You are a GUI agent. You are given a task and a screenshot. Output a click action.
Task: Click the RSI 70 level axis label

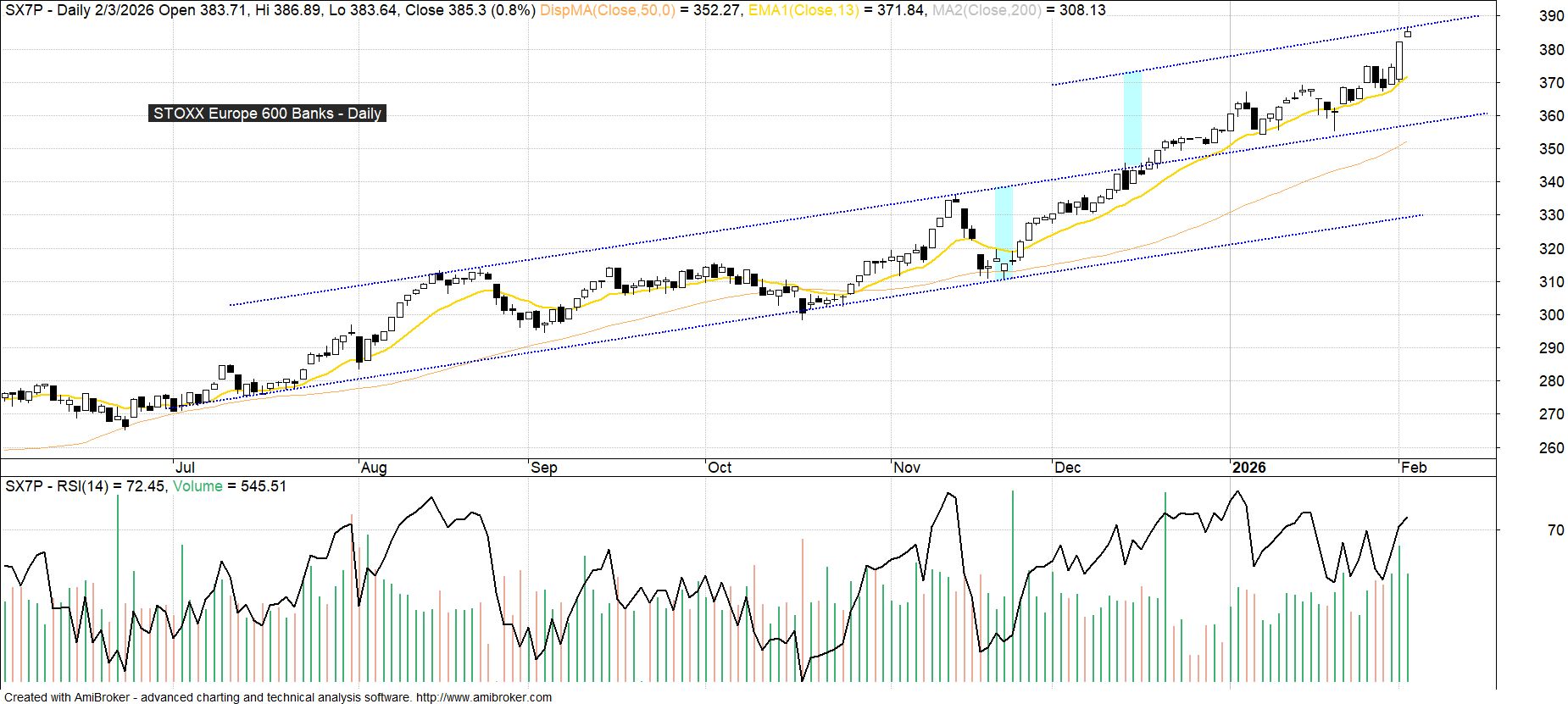pos(1532,530)
